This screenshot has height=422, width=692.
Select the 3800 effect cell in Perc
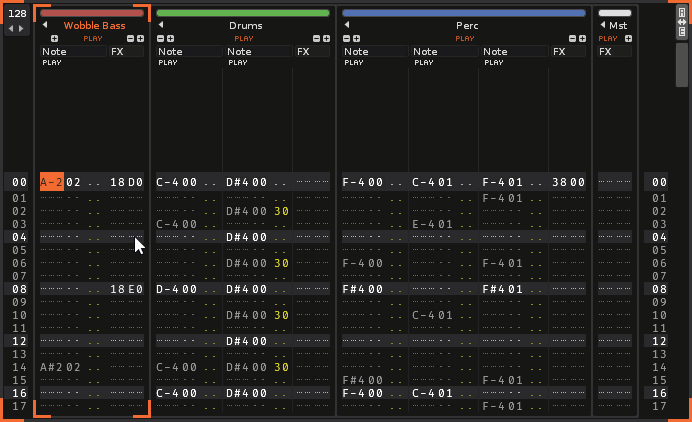569,182
